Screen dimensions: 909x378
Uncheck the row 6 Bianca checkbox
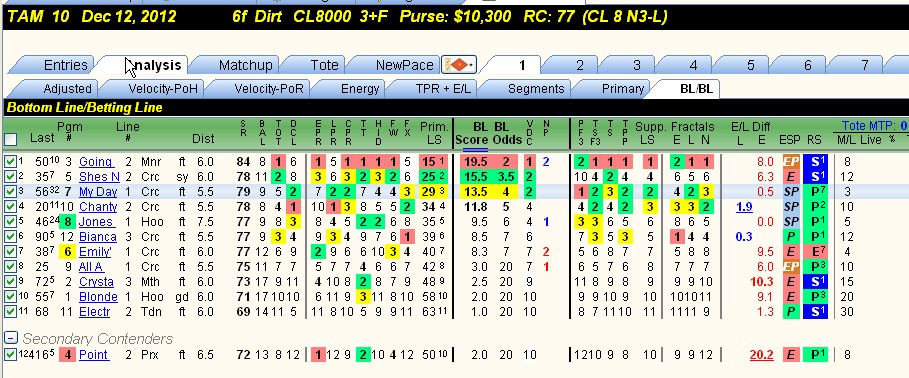click(x=10, y=237)
